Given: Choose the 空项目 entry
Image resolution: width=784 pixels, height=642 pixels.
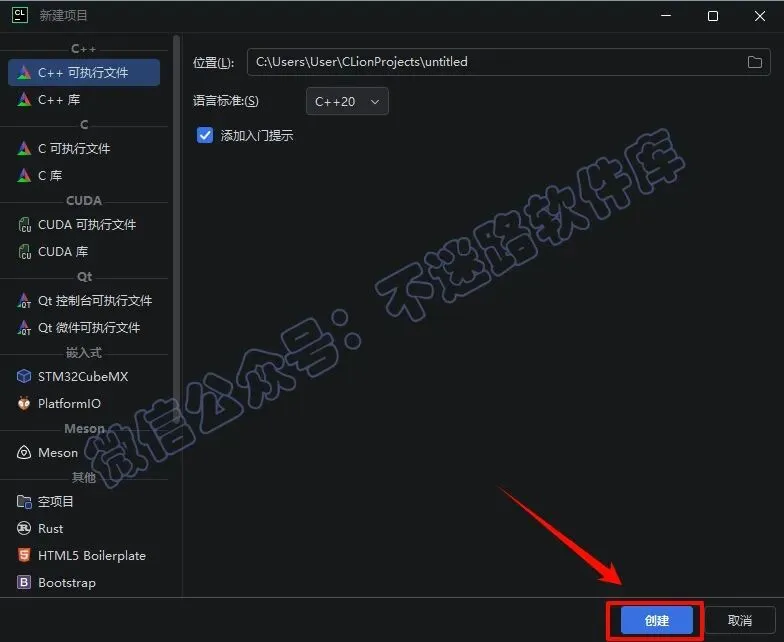Looking at the screenshot, I should [x=84, y=502].
